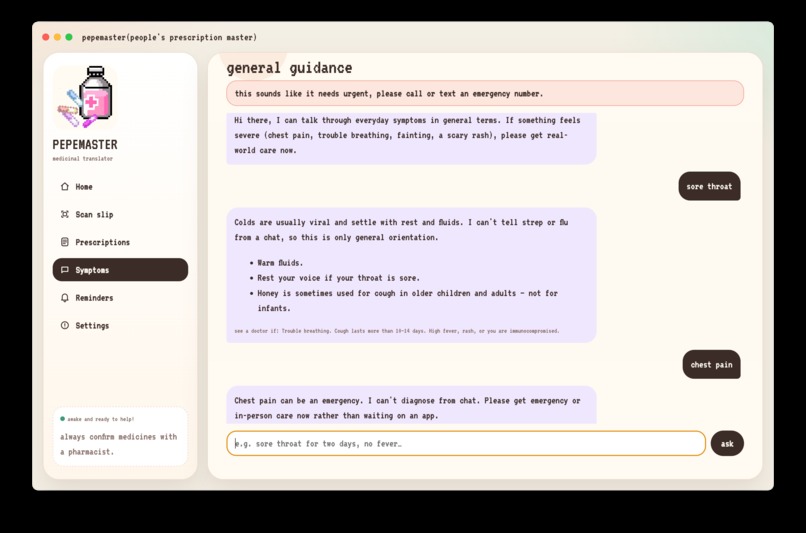Viewport: 806px width, 533px height.
Task: Click the Prescriptions document icon
Action: (65, 242)
